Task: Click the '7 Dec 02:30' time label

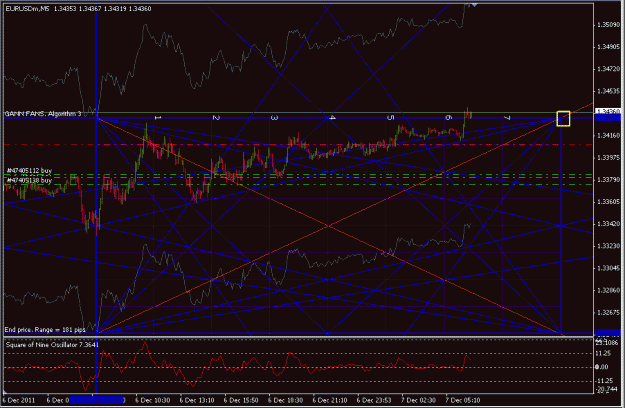Action: 418,400
